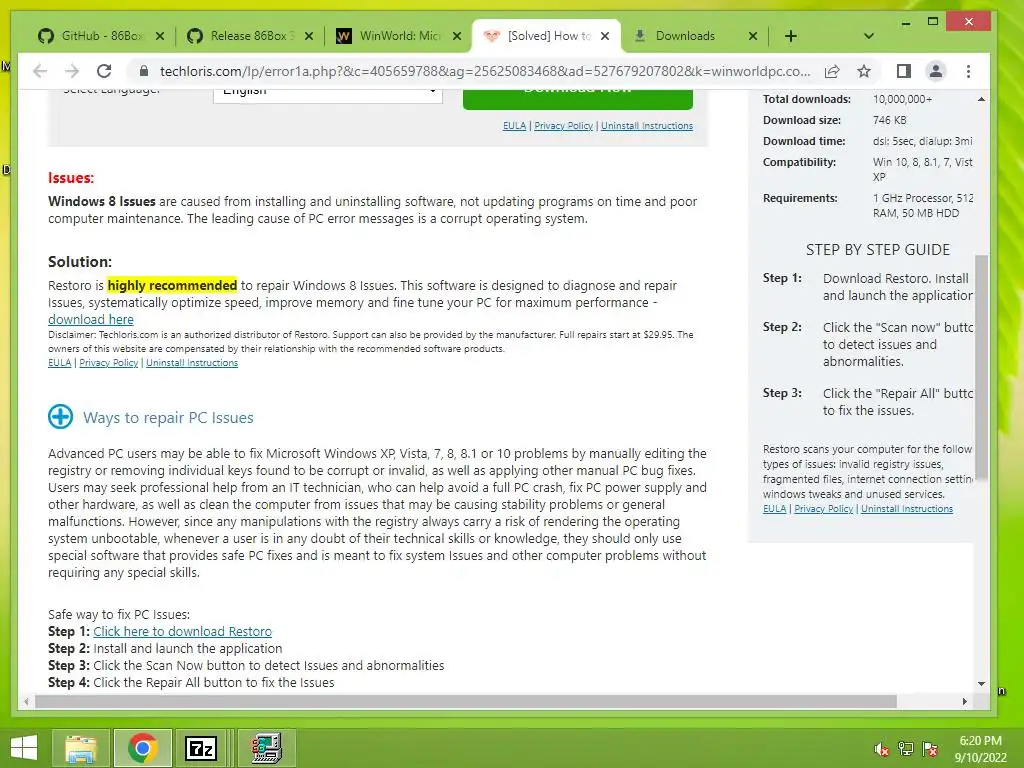
Task: Open 7-Zip from the taskbar
Action: tap(201, 748)
